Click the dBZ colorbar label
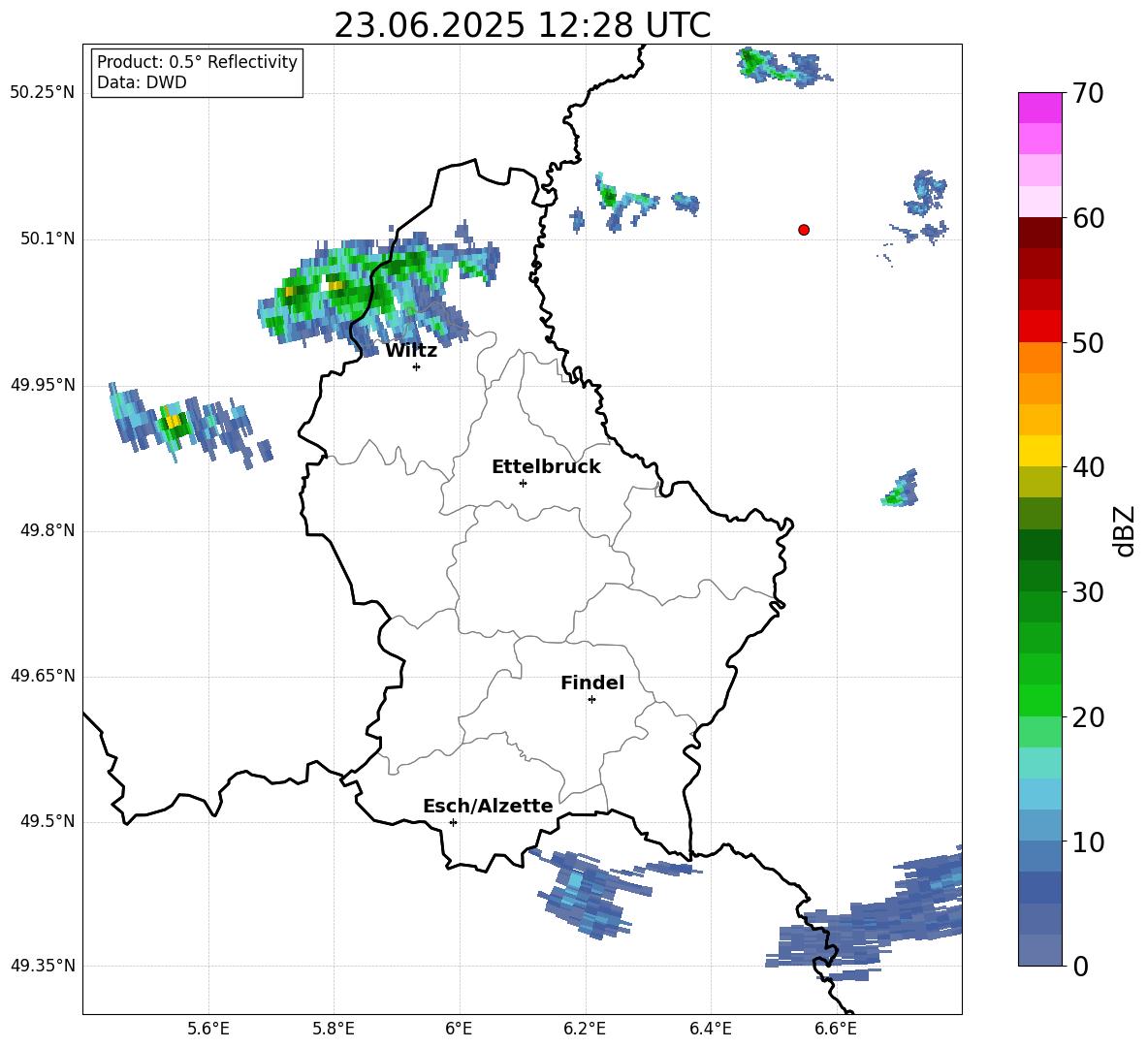Viewport: 1148px width, 1048px height. click(1126, 530)
